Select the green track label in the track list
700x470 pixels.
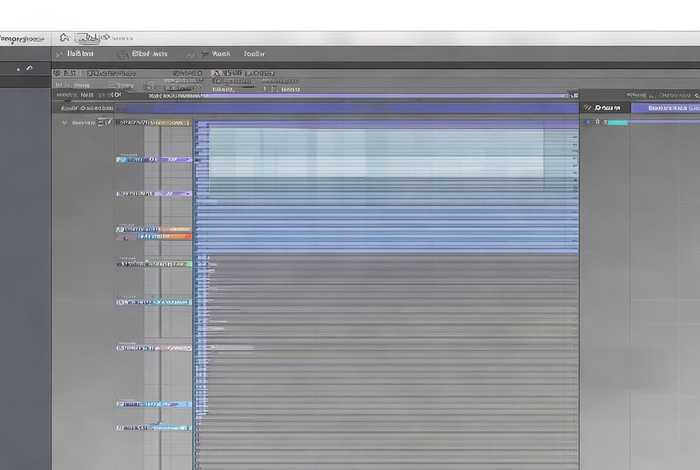coord(155,264)
